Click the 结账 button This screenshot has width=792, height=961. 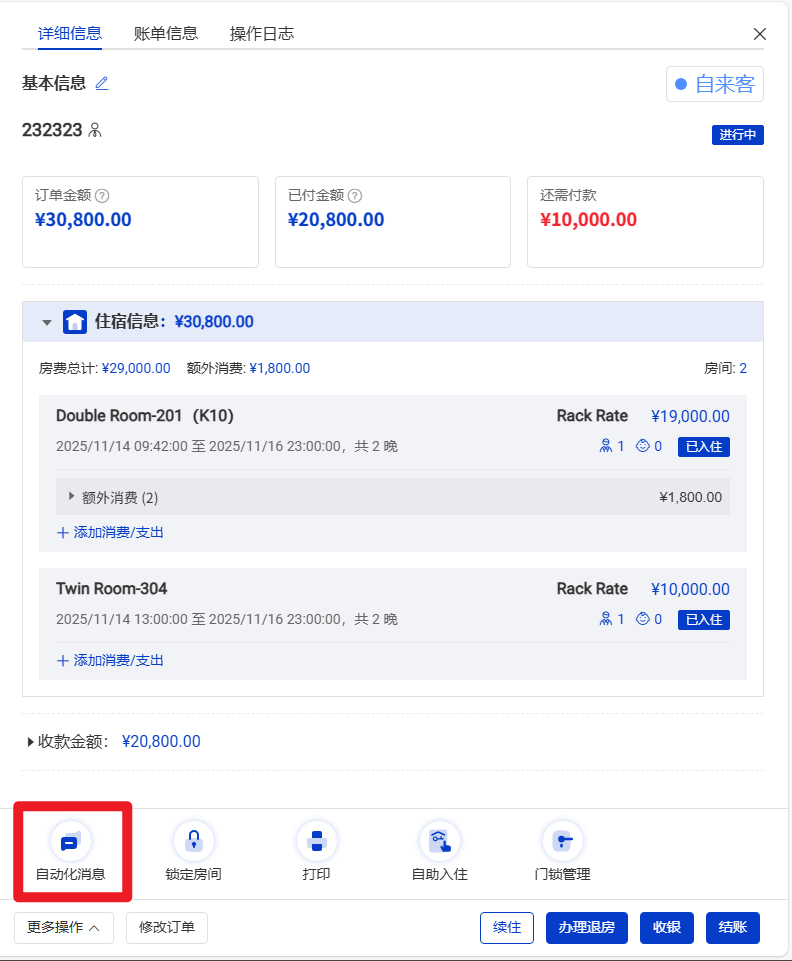coord(732,927)
